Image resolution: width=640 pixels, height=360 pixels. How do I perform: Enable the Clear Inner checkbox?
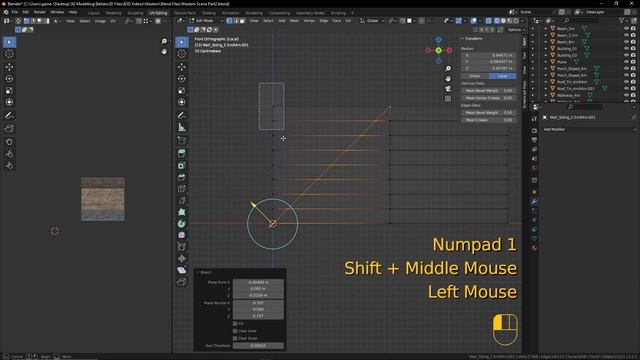point(235,331)
